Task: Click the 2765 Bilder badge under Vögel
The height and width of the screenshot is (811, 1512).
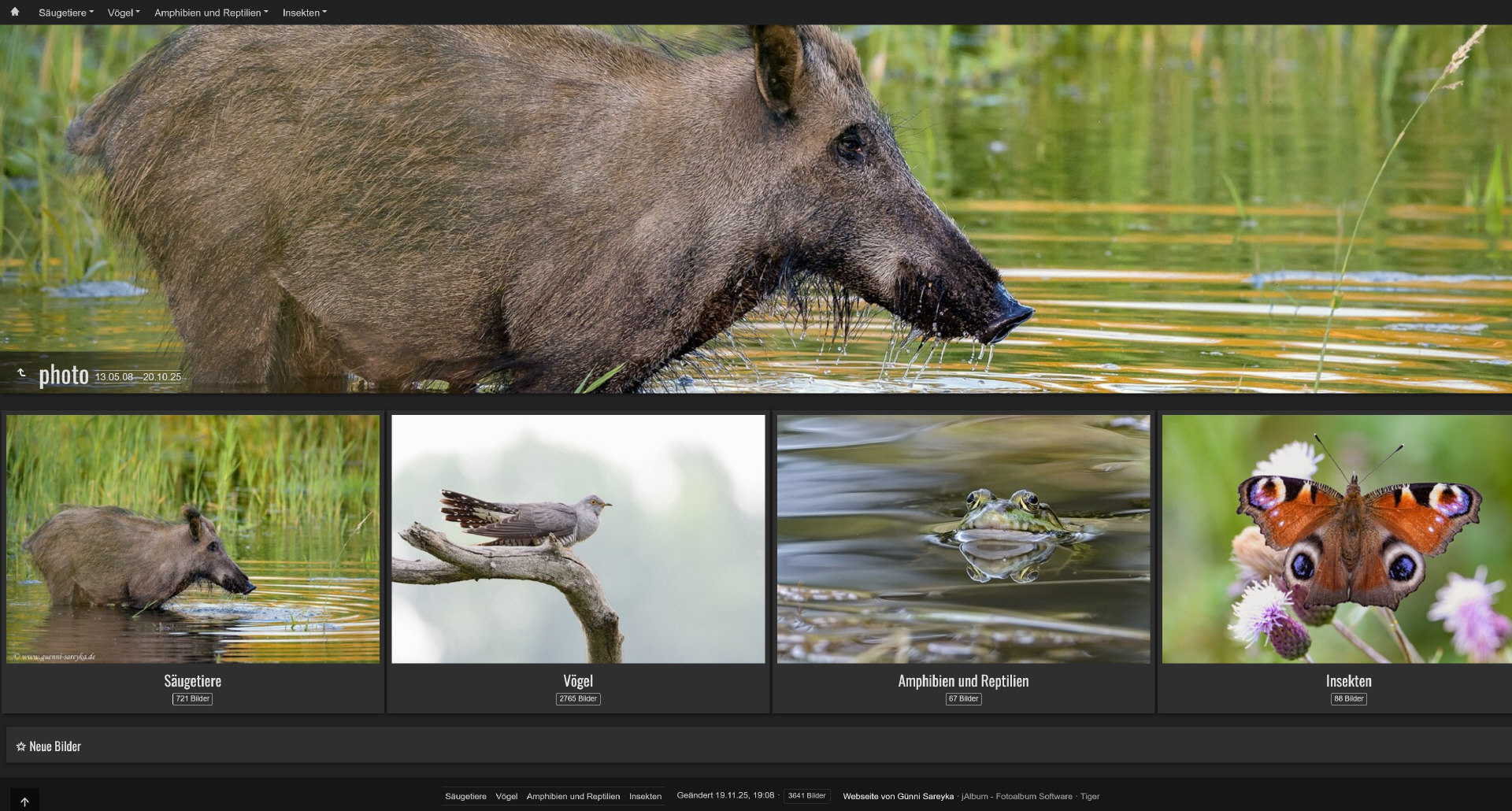Action: coord(578,698)
